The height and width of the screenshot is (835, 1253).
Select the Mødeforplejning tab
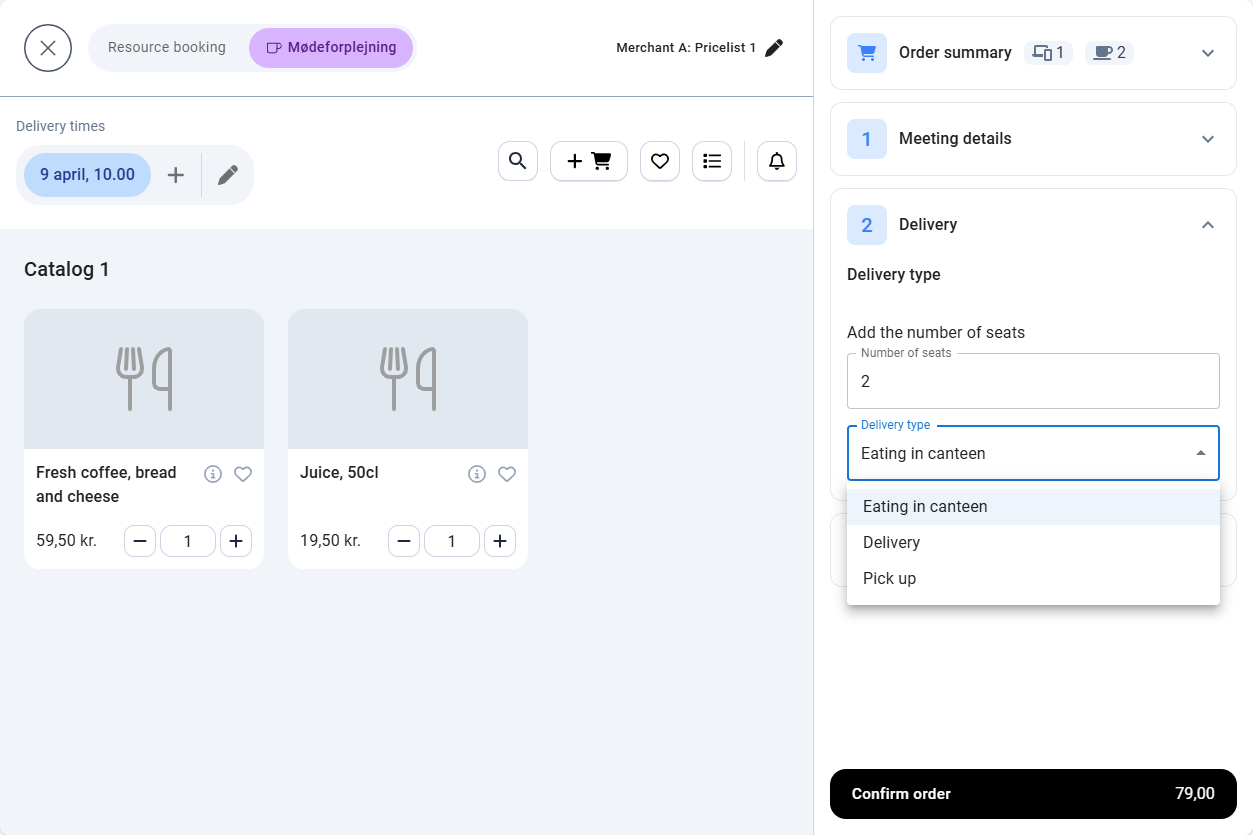331,47
